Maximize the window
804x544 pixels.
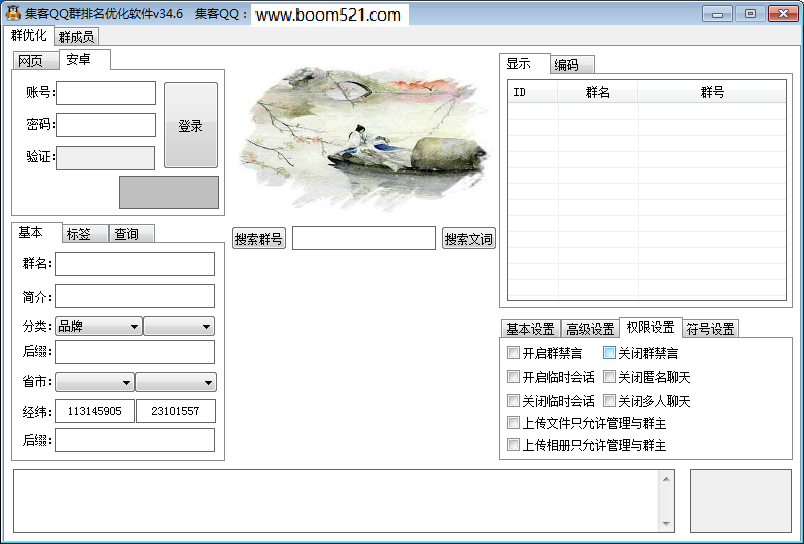pyautogui.click(x=750, y=14)
